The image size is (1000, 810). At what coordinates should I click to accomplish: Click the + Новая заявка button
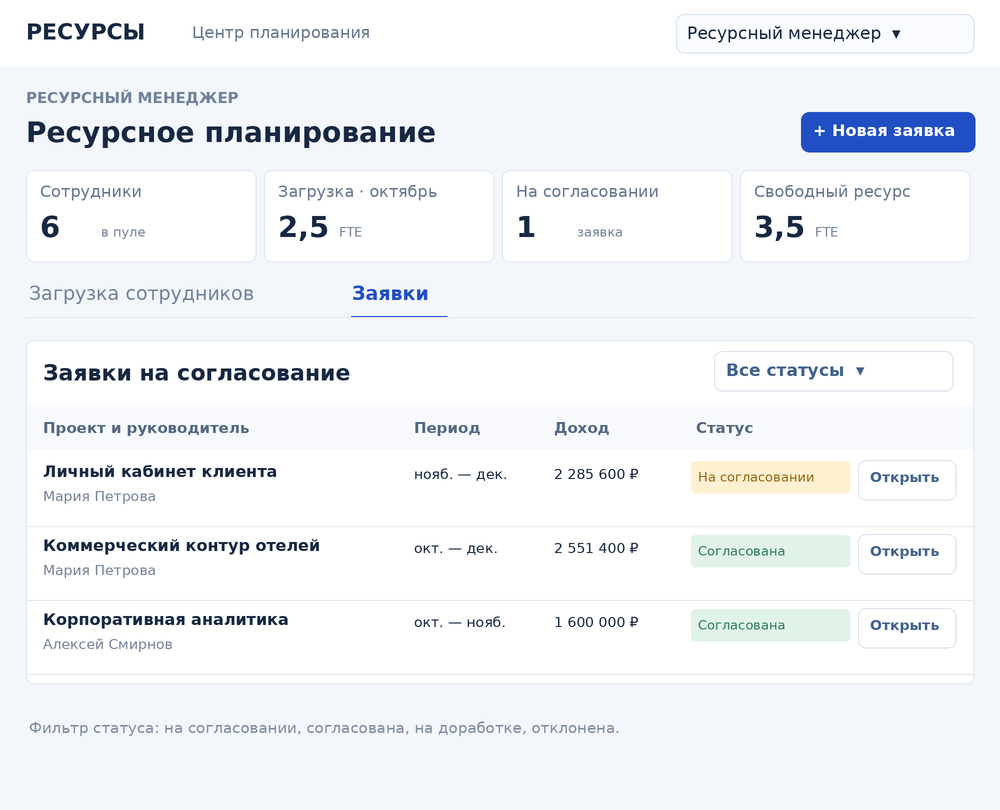pyautogui.click(x=888, y=132)
